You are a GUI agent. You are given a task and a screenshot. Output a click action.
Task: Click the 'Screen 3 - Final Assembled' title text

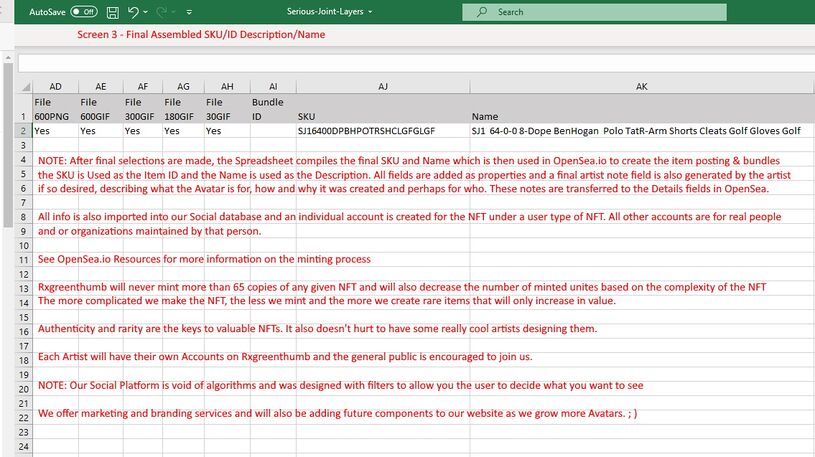(201, 35)
